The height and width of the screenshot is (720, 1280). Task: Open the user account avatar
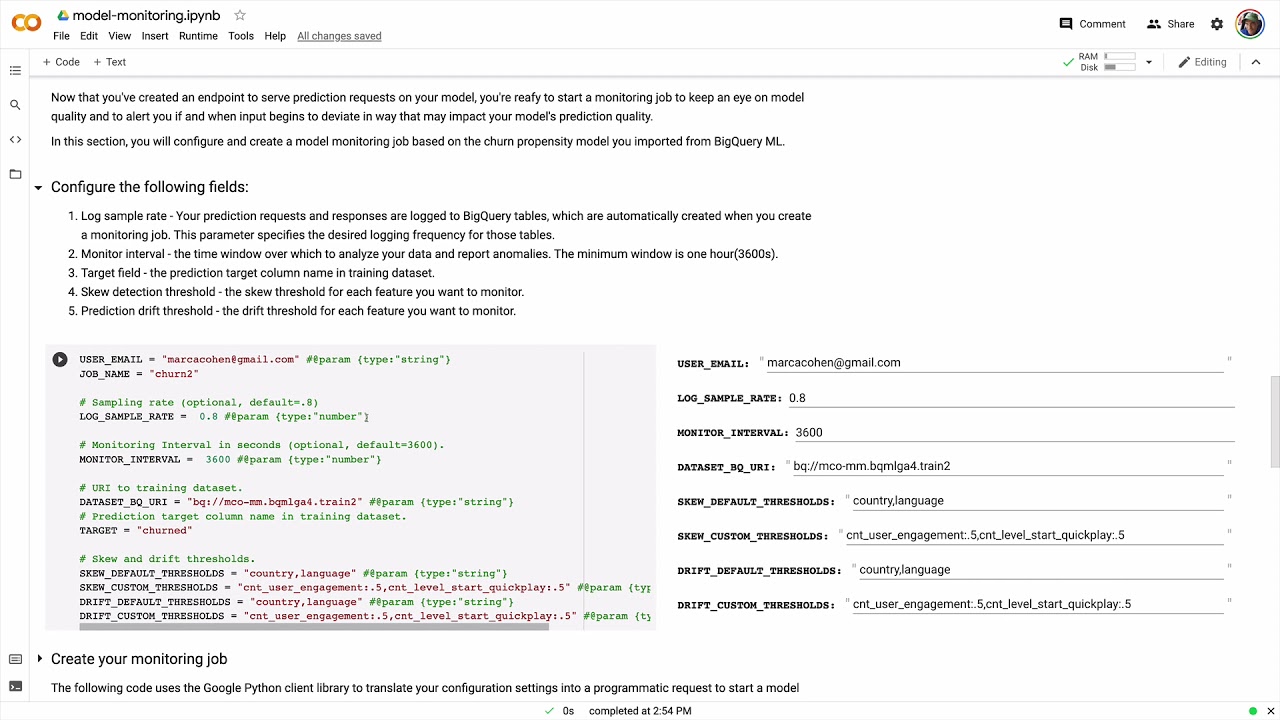click(x=1250, y=24)
